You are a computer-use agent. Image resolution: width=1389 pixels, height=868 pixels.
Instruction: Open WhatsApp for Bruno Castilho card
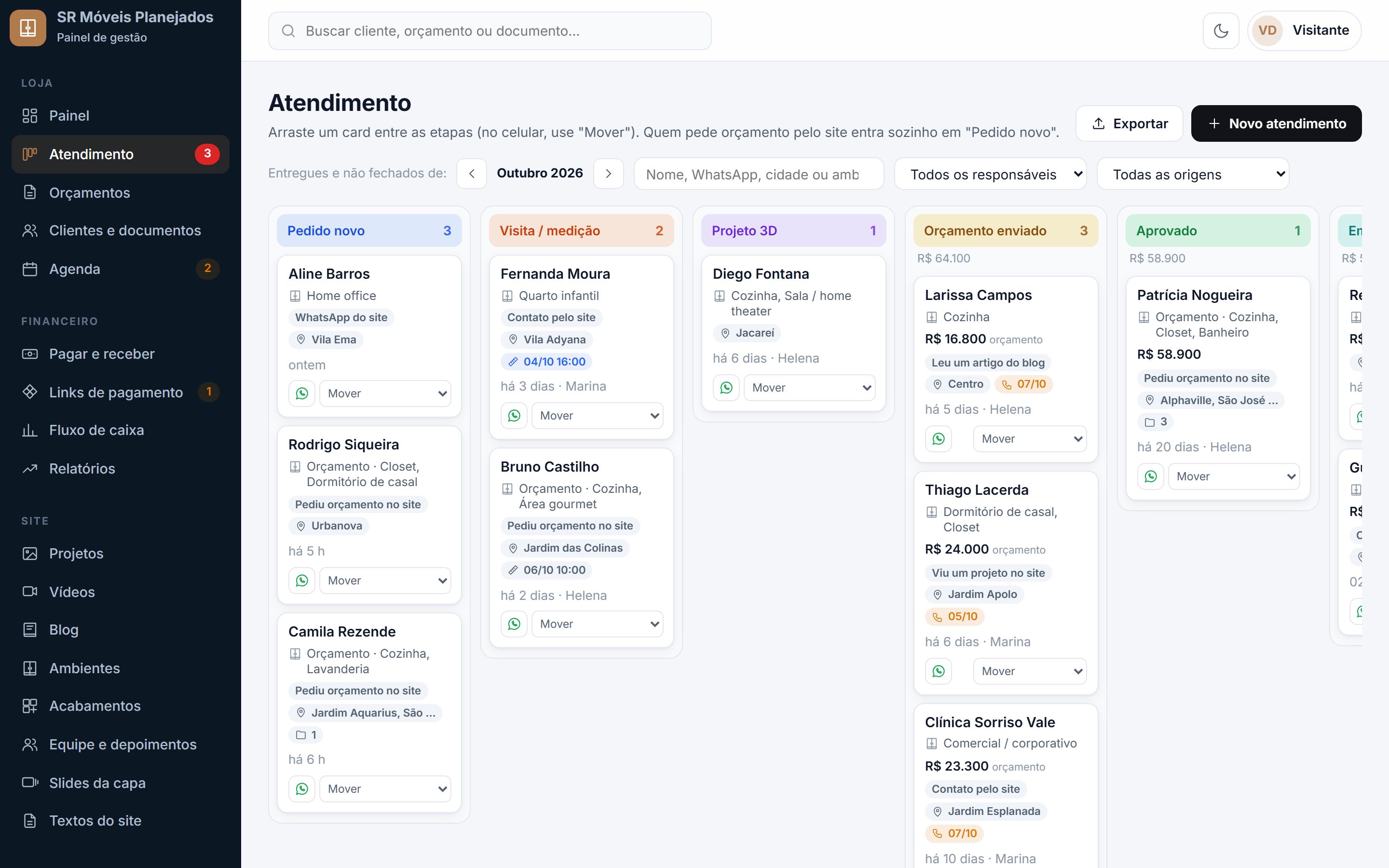click(514, 624)
